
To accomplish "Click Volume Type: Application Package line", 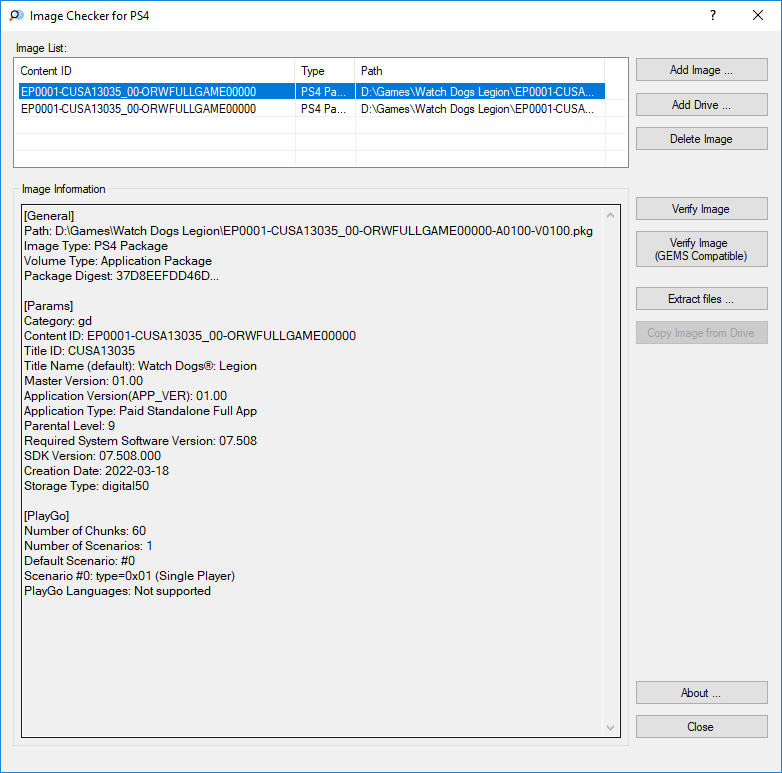I will coord(118,261).
